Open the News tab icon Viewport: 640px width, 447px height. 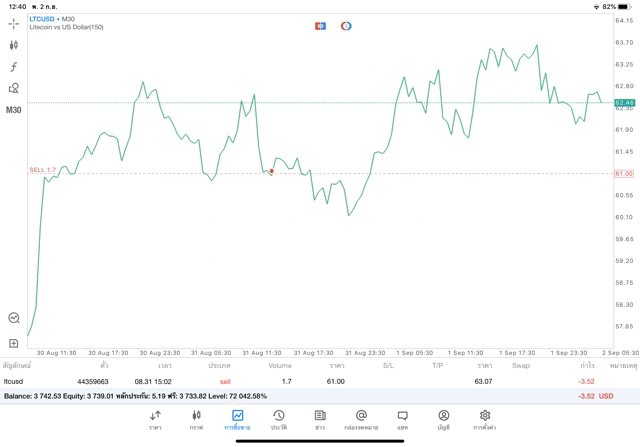tap(319, 418)
